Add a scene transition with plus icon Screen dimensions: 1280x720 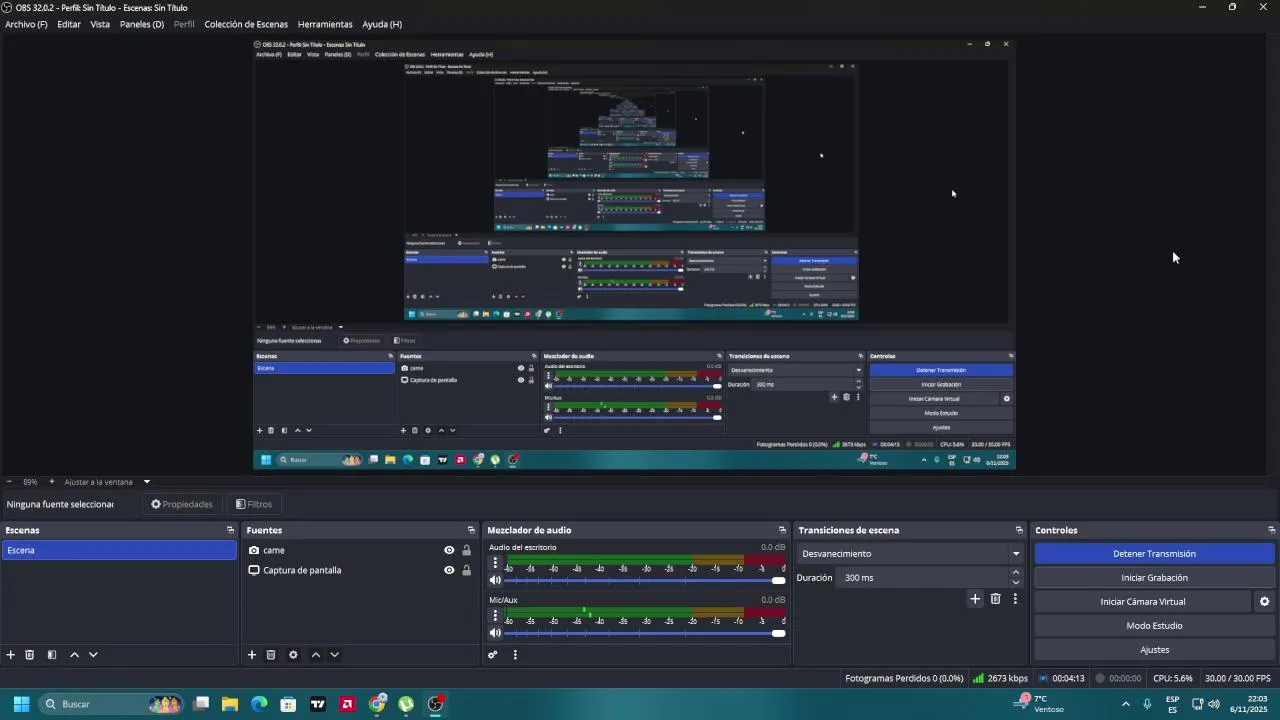point(975,599)
